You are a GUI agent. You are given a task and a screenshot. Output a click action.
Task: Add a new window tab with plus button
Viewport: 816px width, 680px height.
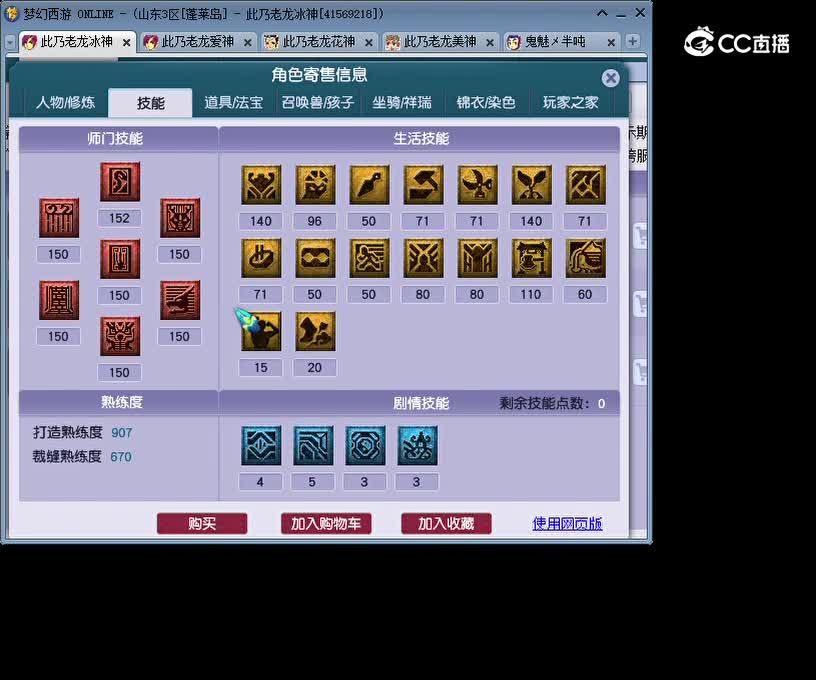click(x=632, y=41)
